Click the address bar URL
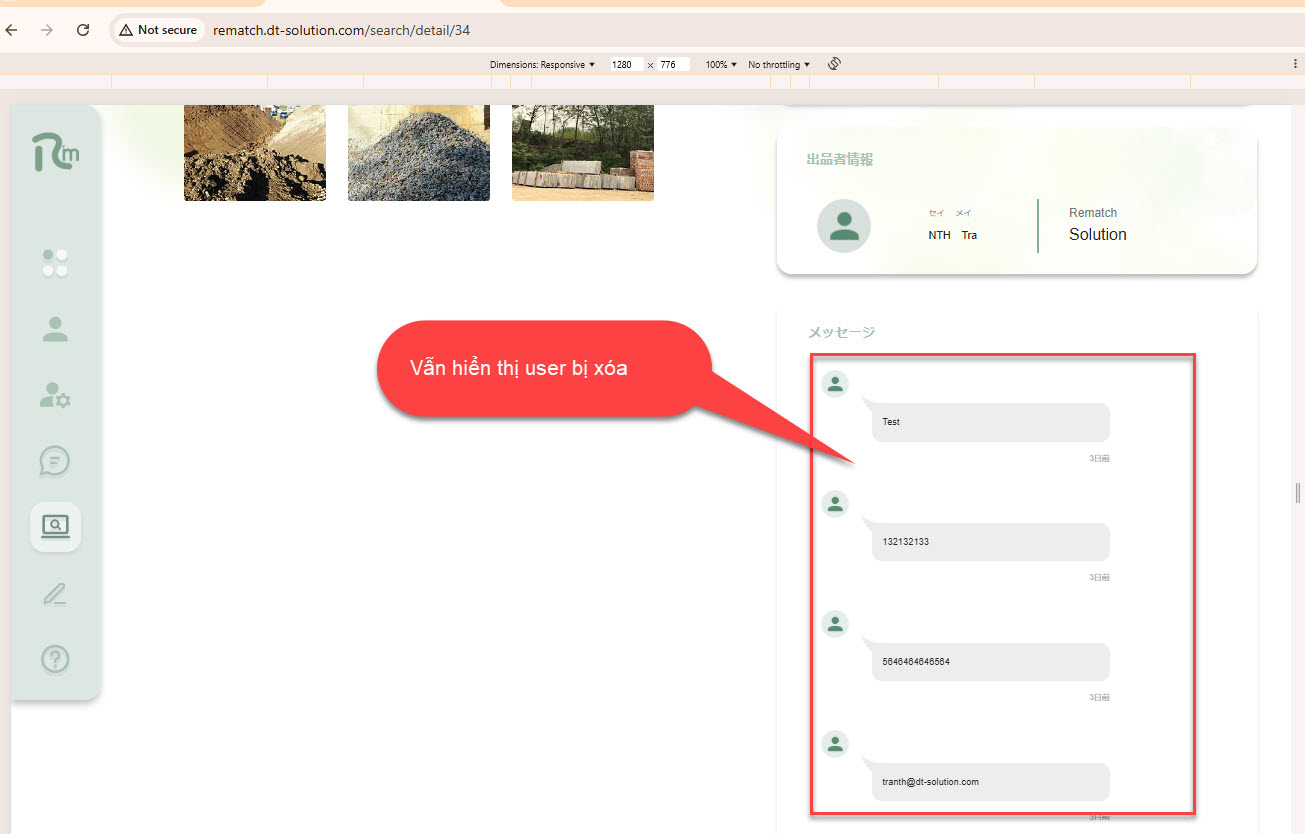 point(341,30)
